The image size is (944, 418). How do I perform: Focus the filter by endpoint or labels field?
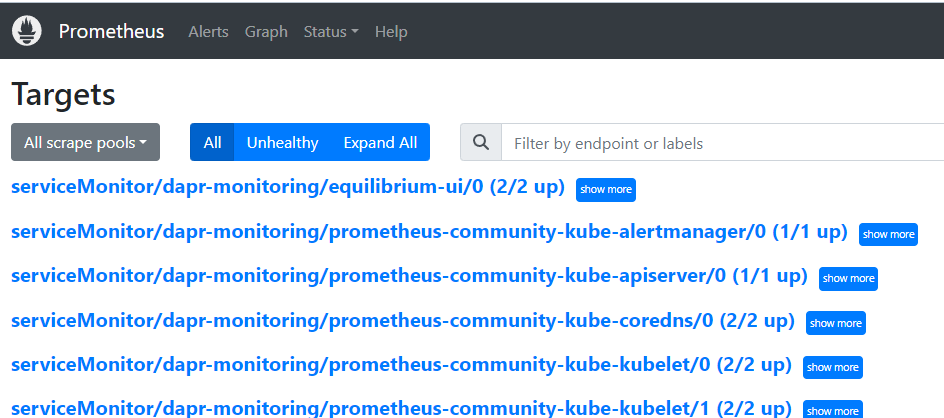pyautogui.click(x=722, y=142)
